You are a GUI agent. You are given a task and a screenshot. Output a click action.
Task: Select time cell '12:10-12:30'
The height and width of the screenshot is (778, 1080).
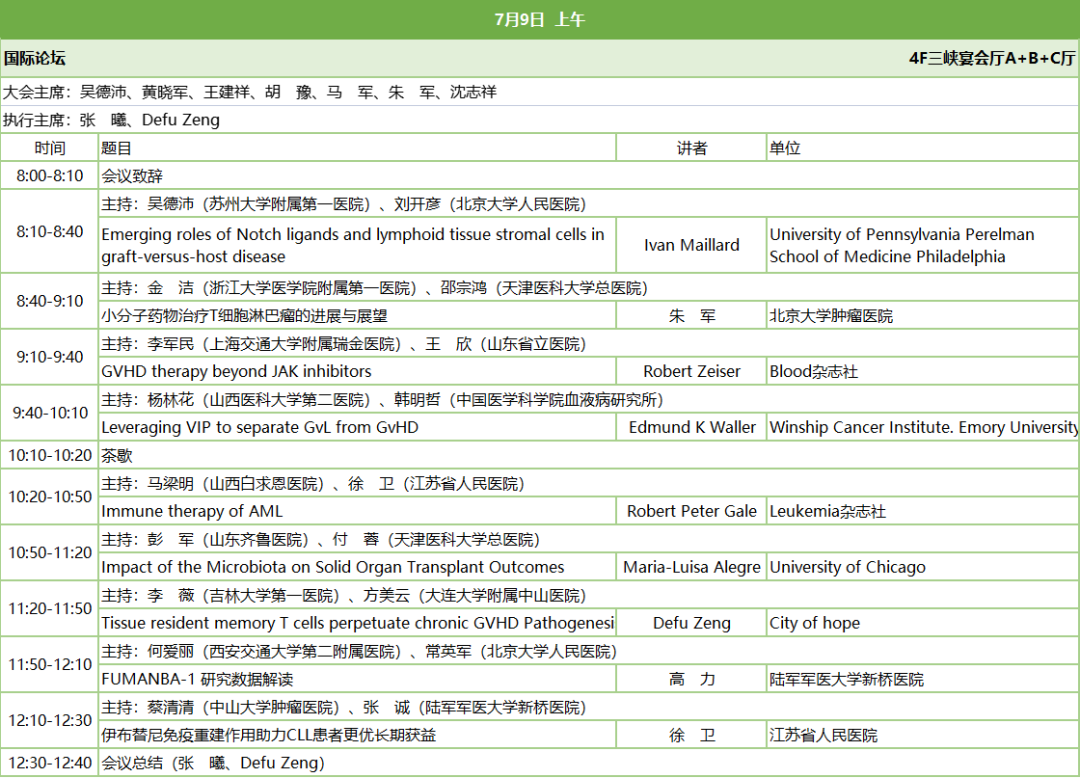(x=50, y=720)
